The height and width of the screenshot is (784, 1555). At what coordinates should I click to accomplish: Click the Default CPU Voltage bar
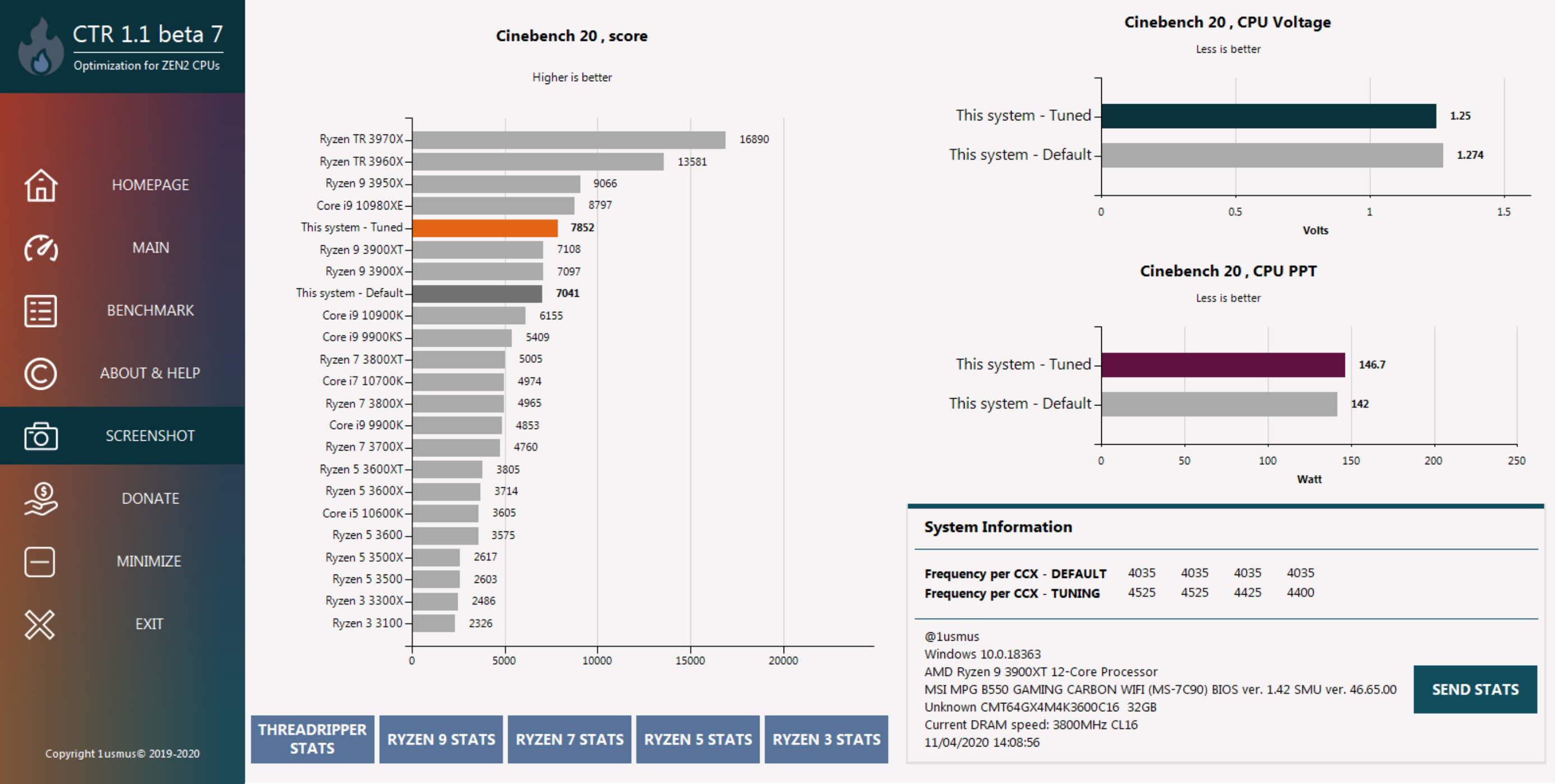coord(1272,155)
